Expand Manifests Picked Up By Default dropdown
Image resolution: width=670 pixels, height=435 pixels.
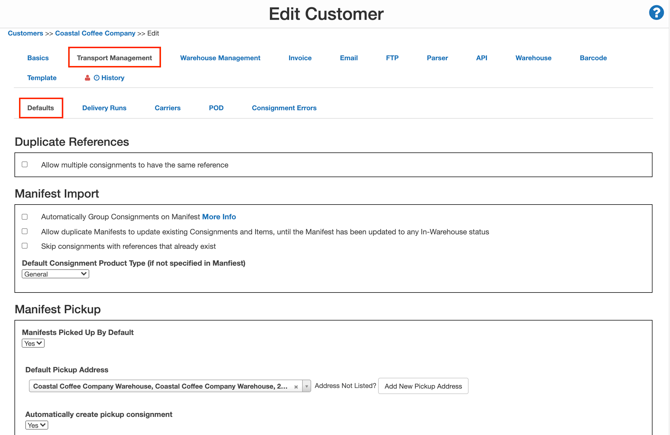click(33, 343)
